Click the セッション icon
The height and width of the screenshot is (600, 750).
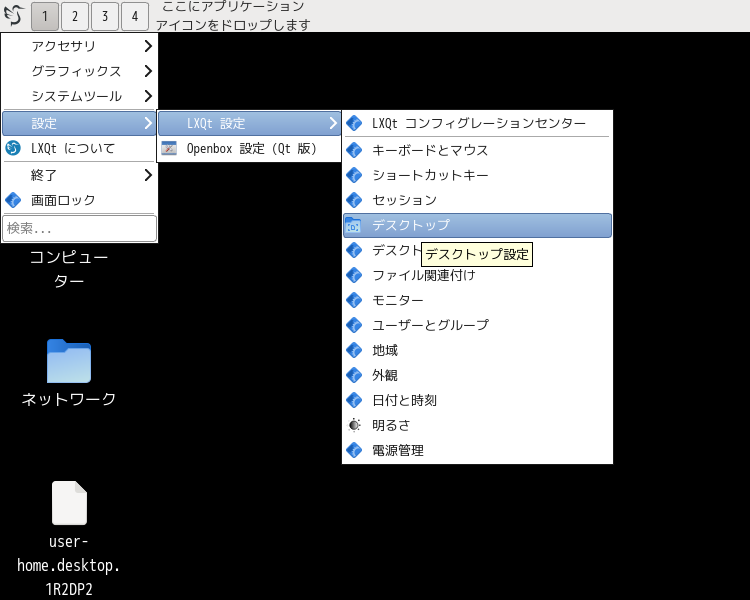[354, 200]
